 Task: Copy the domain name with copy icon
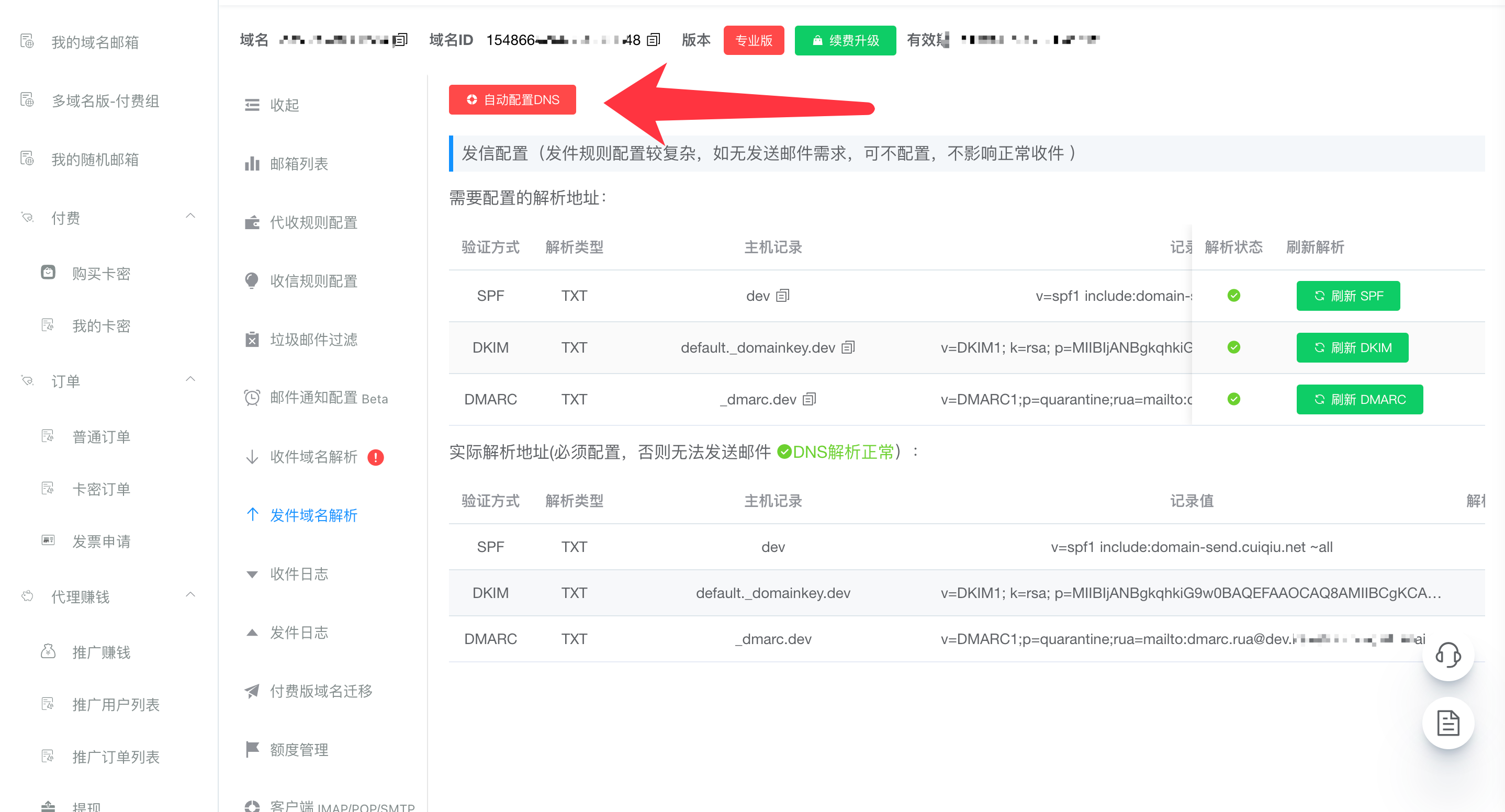(400, 40)
